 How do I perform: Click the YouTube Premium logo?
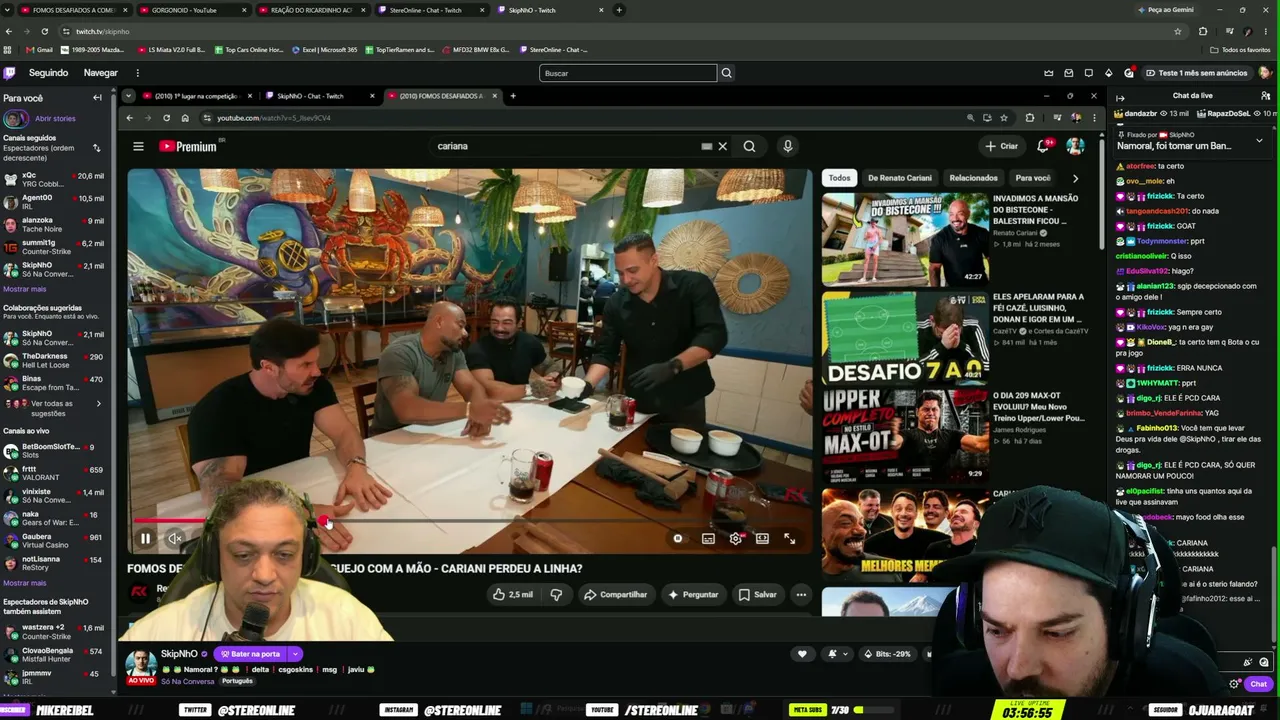188,146
